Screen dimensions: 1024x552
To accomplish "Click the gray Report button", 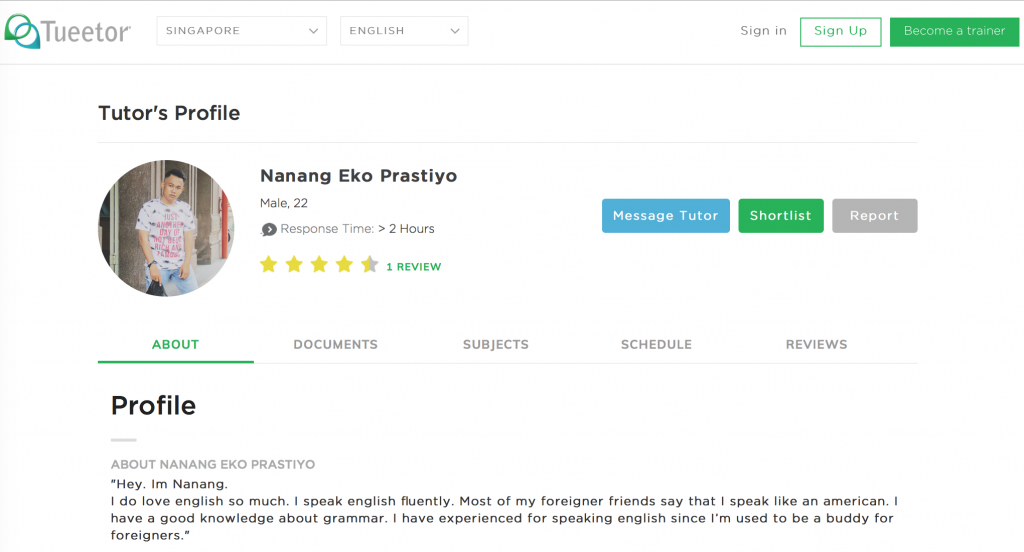I will [874, 216].
